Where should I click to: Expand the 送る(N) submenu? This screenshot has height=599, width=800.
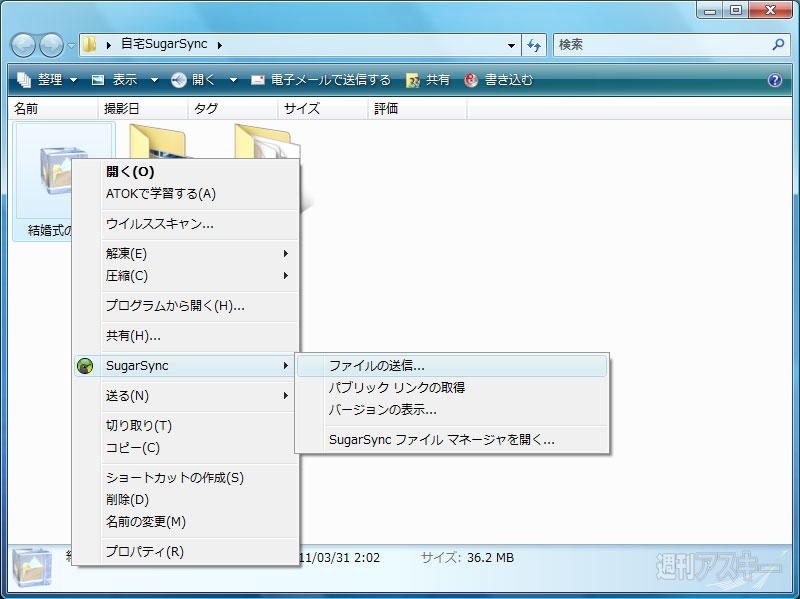coord(186,396)
